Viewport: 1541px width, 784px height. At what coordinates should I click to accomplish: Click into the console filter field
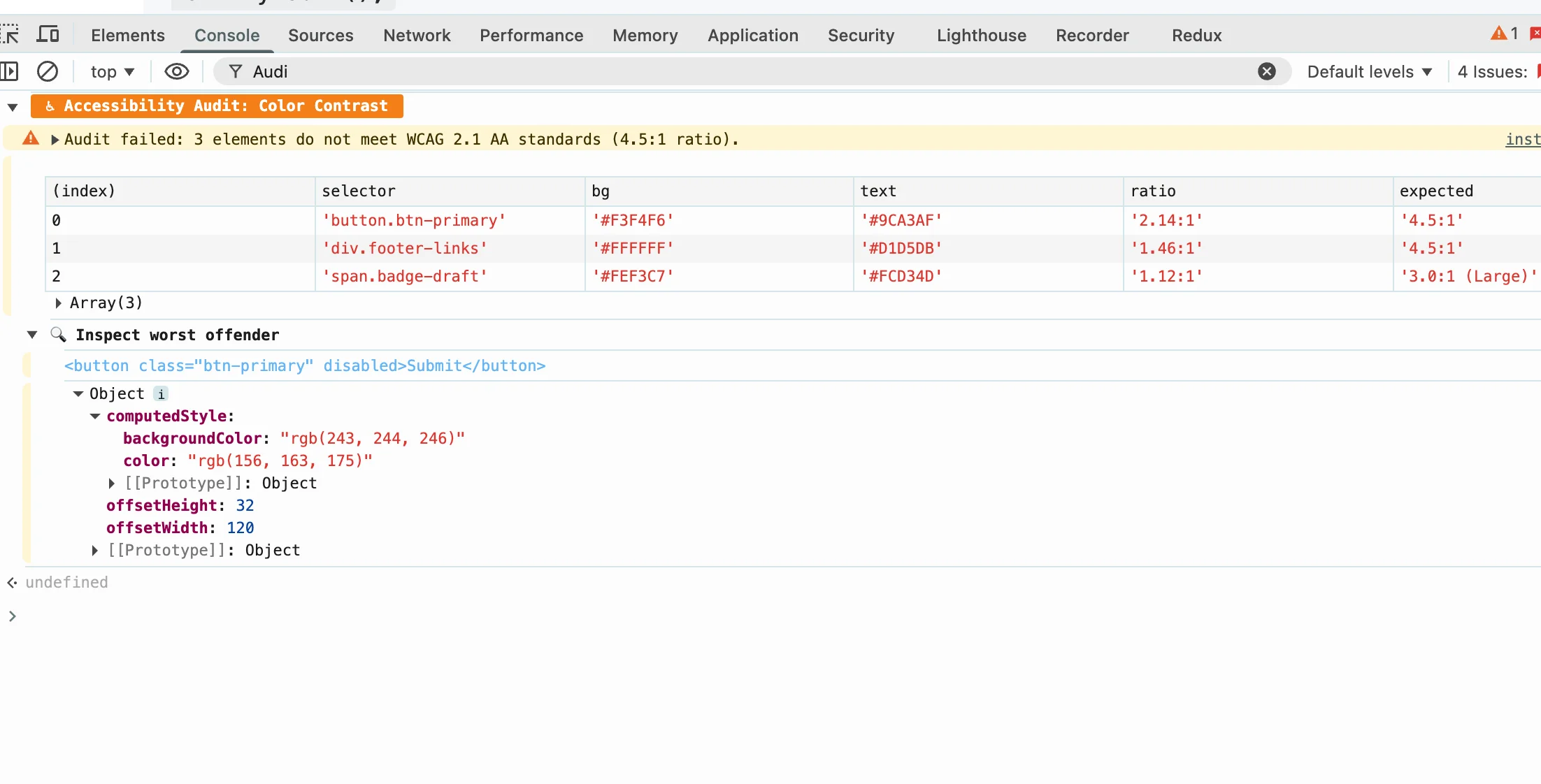point(752,71)
